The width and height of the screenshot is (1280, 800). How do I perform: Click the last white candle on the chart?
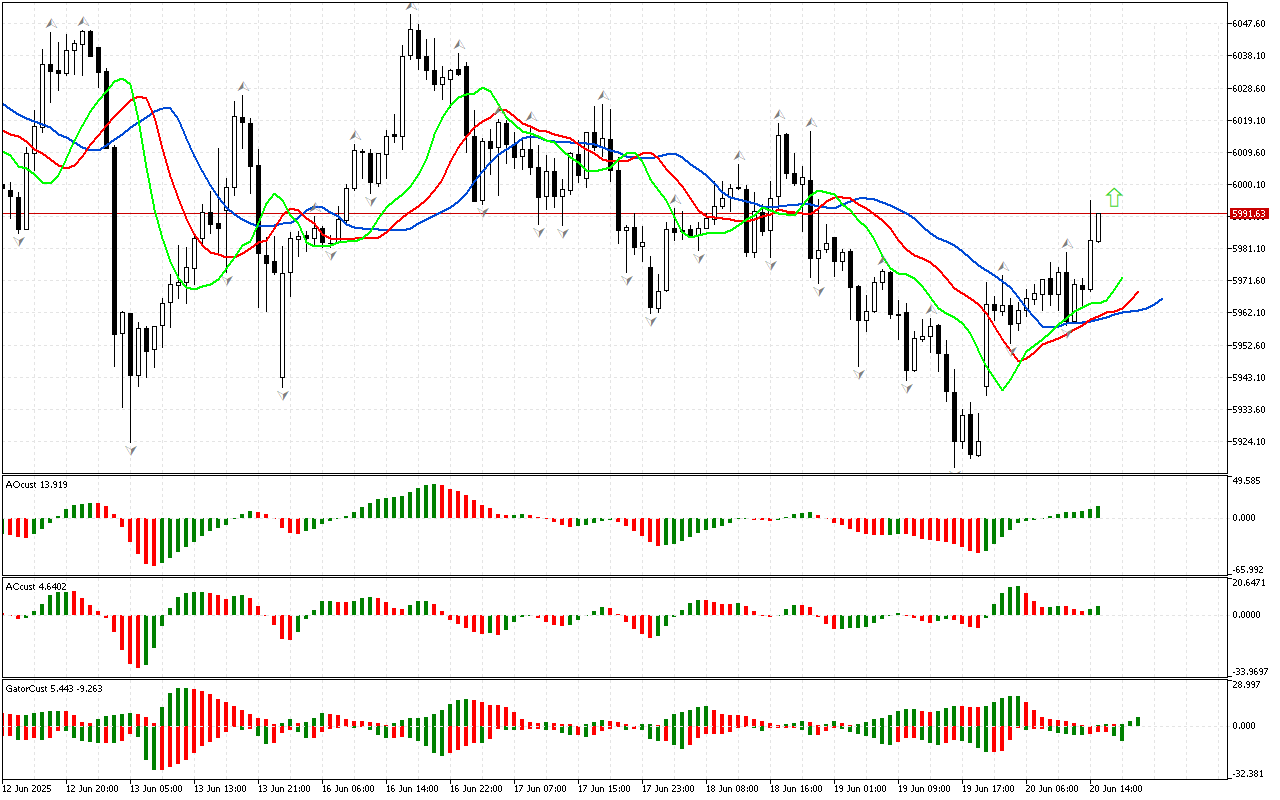pos(1098,226)
